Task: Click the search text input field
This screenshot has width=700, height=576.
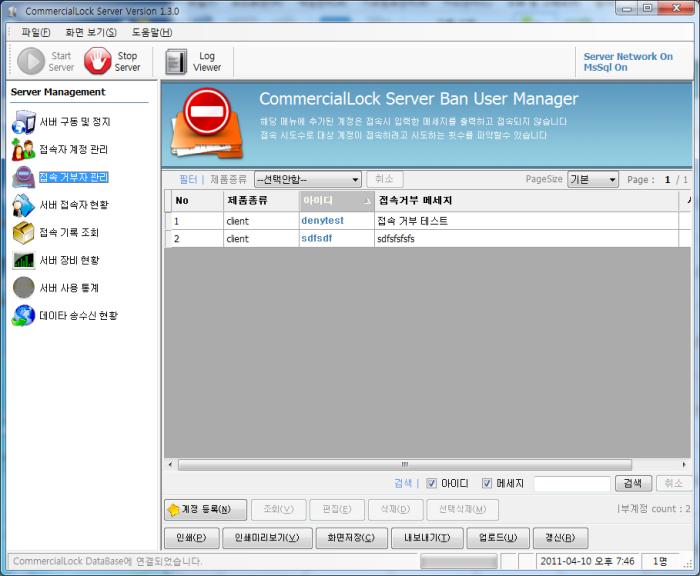Action: pyautogui.click(x=572, y=483)
